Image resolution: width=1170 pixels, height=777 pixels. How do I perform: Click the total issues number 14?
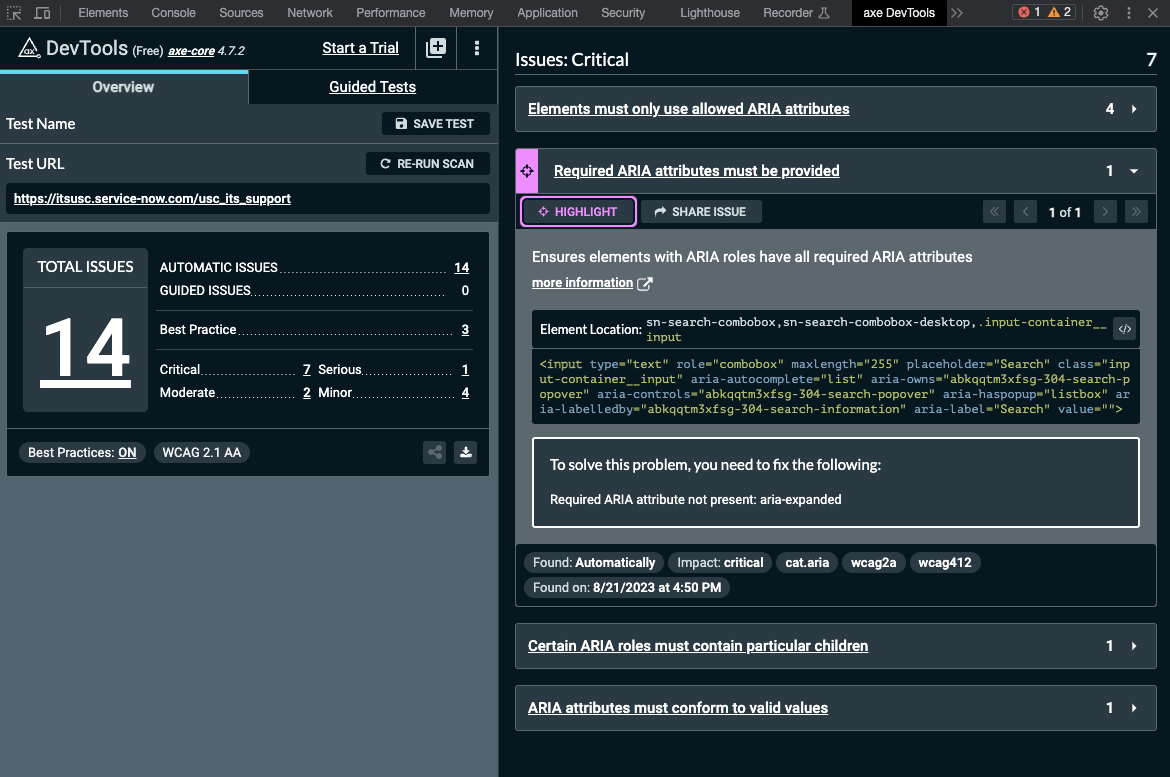[x=86, y=349]
